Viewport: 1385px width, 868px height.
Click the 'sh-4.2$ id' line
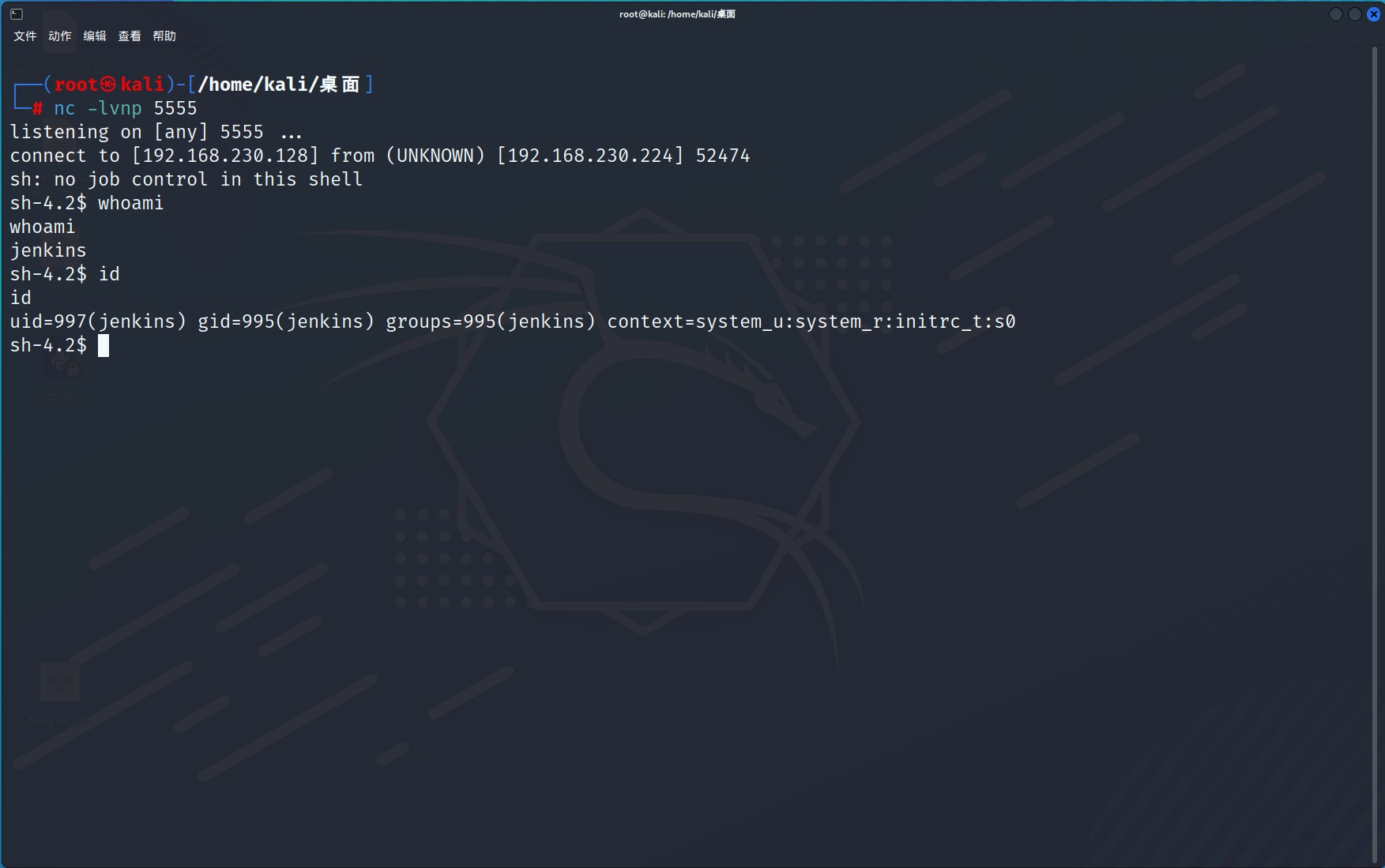(65, 274)
